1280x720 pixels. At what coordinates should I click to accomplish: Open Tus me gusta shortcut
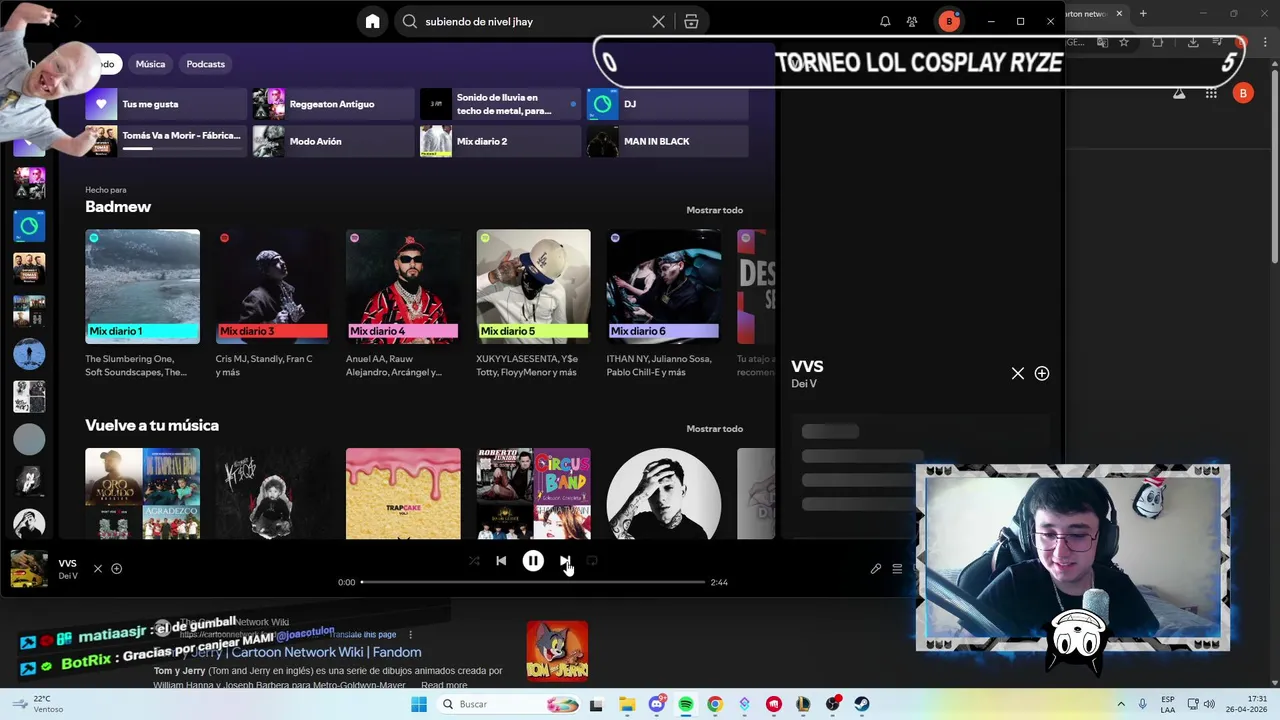(166, 104)
